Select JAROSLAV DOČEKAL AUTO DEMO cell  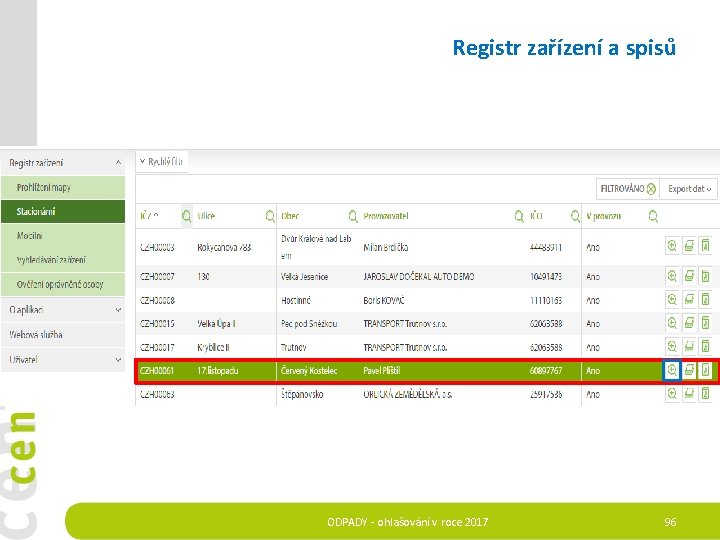coord(418,276)
